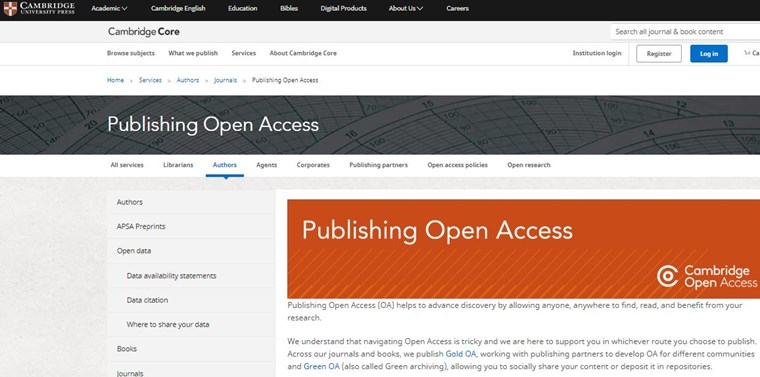
Task: Switch to the Publishing partners tab
Action: click(379, 165)
